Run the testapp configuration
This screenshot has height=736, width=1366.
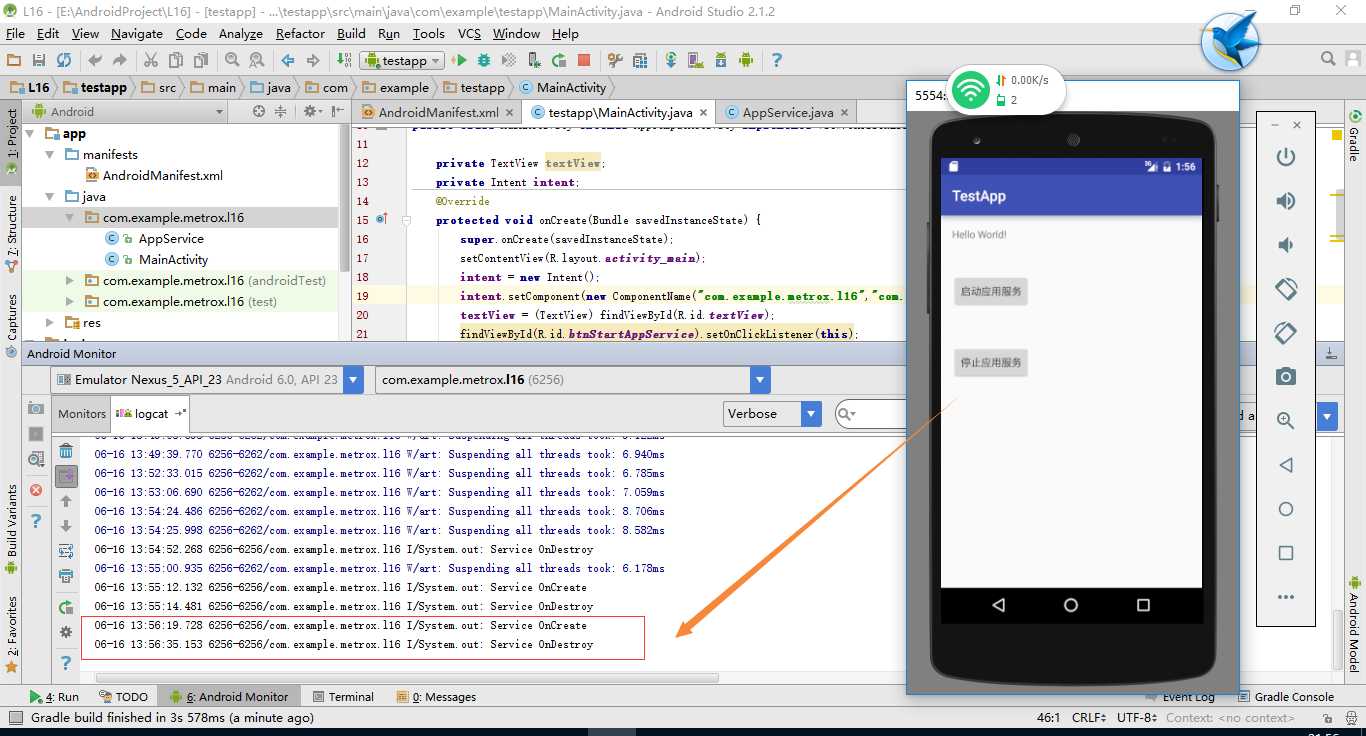460,60
